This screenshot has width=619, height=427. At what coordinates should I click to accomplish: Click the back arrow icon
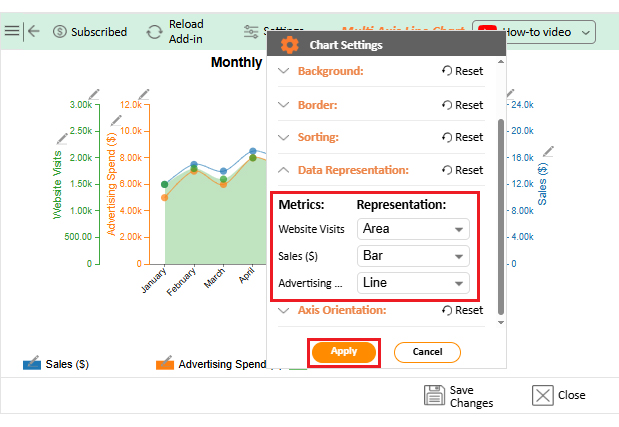click(x=34, y=31)
